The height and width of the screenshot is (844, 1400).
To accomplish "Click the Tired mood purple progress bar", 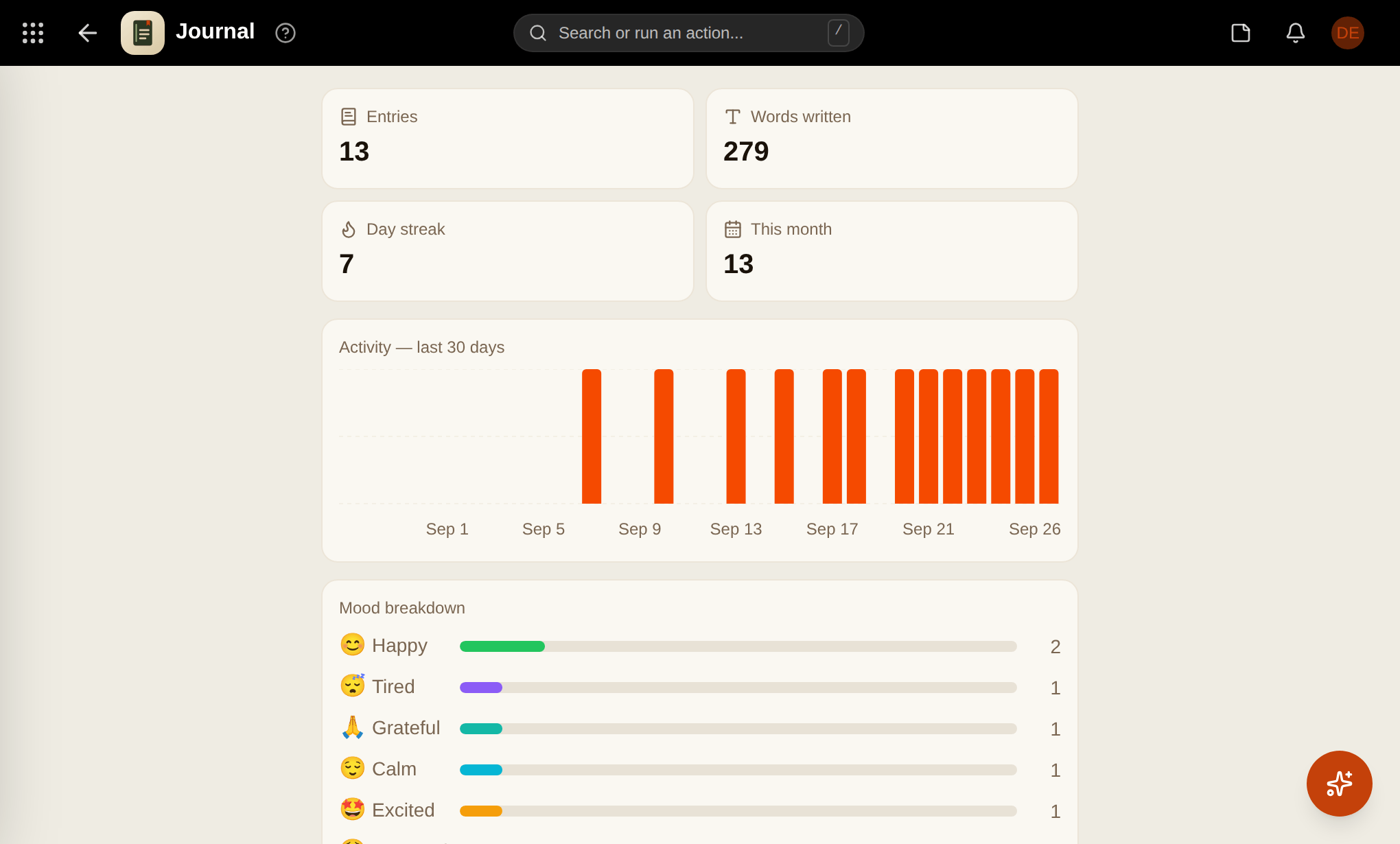I will tap(481, 688).
